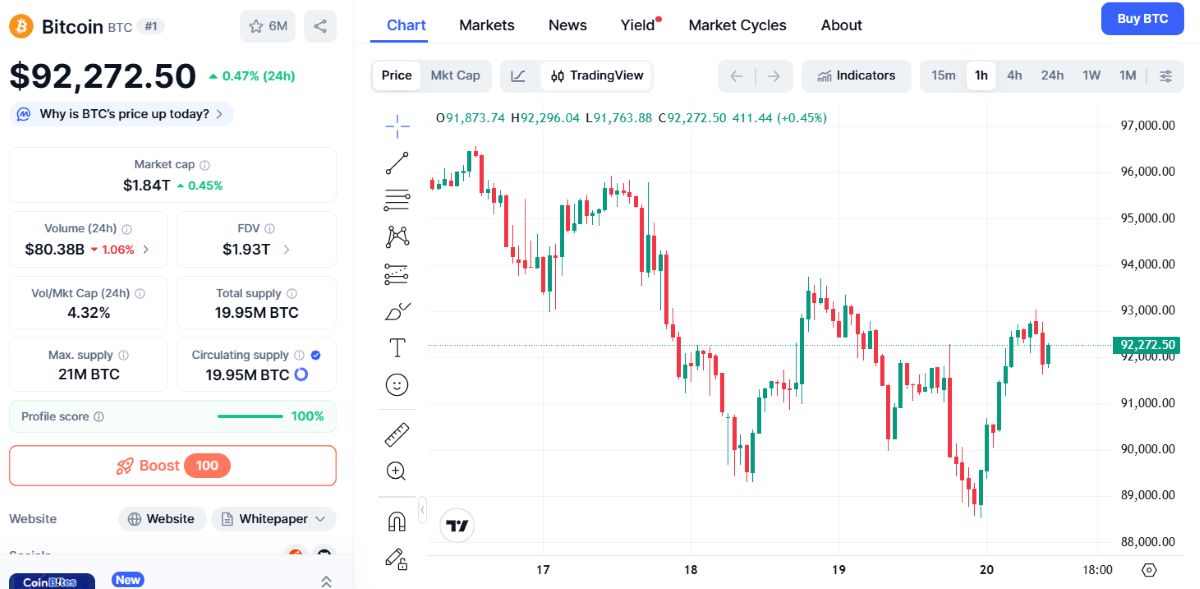Click the share icon next to watchlist star
The image size is (1200, 589).
click(320, 26)
